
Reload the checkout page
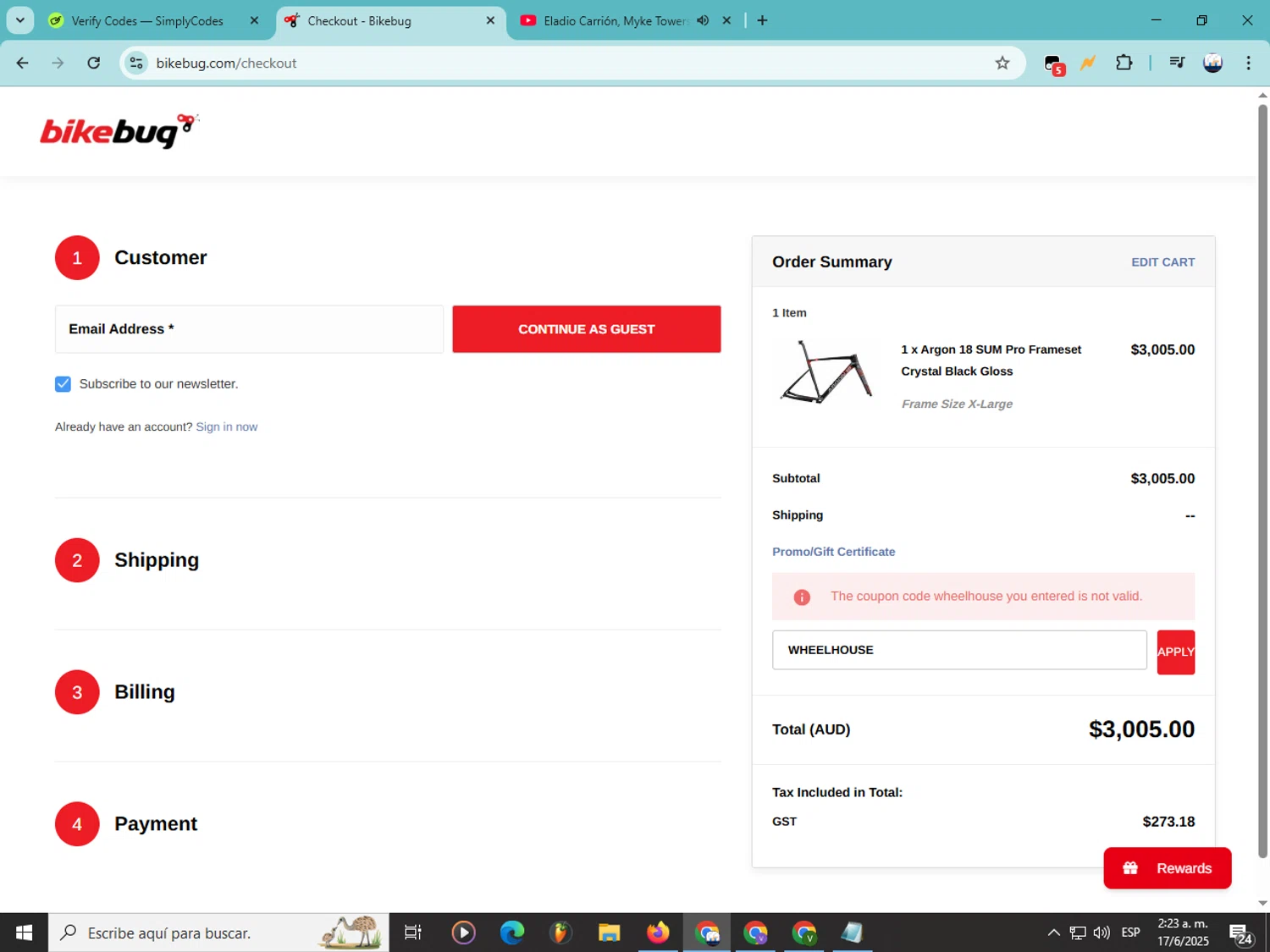(x=94, y=63)
